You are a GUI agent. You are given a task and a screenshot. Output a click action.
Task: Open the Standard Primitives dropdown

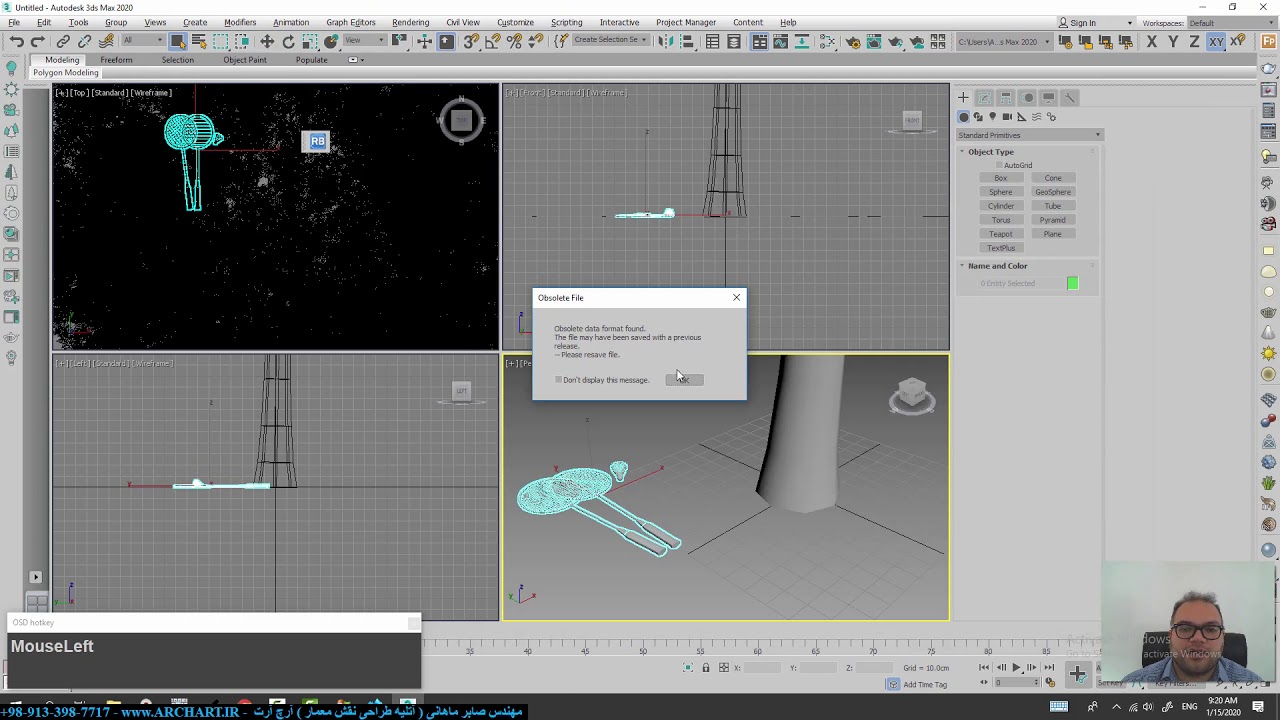tap(1029, 135)
